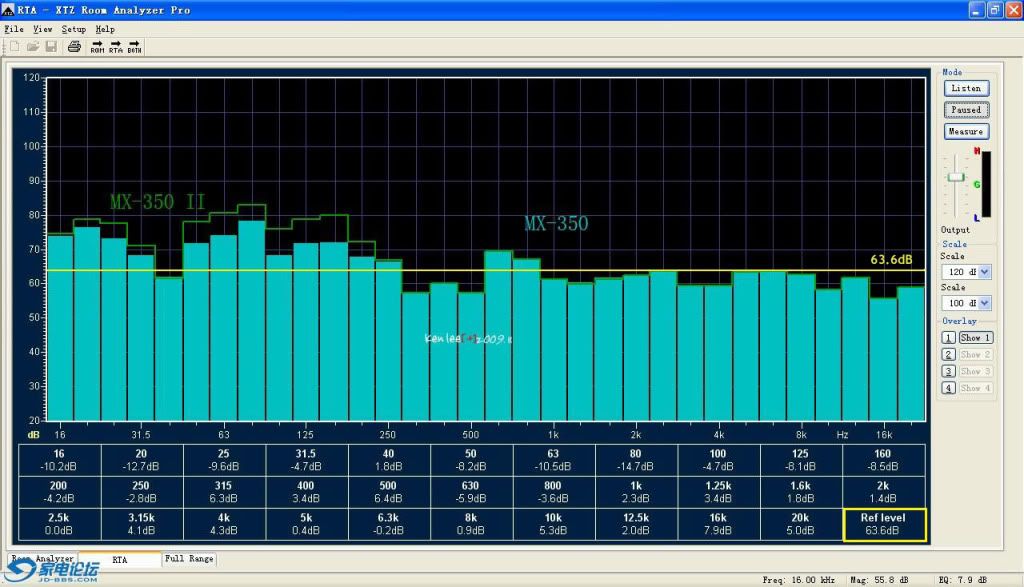This screenshot has width=1024, height=587.
Task: Select the Ref level 63.6dB cell
Action: click(x=884, y=524)
